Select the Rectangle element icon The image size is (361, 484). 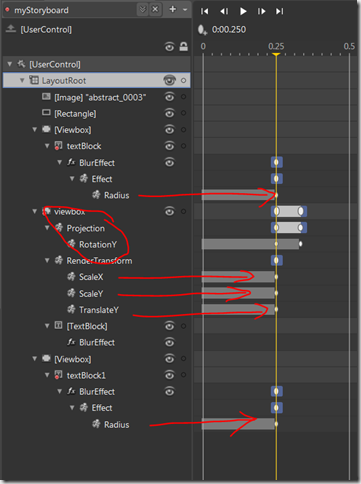click(46, 113)
